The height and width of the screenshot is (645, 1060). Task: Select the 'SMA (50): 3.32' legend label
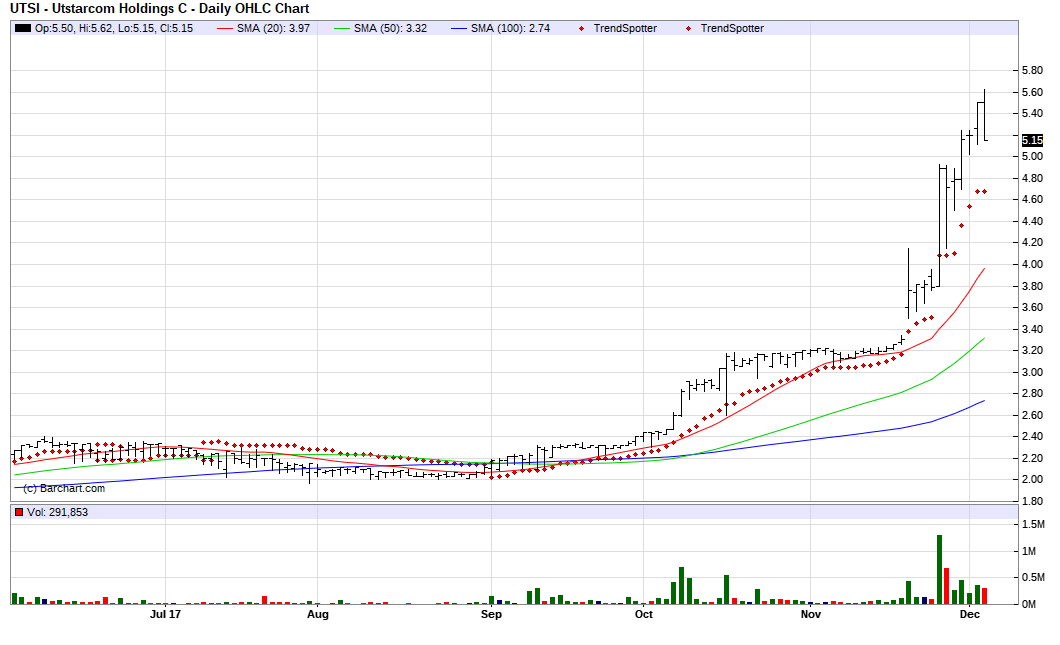[x=390, y=28]
